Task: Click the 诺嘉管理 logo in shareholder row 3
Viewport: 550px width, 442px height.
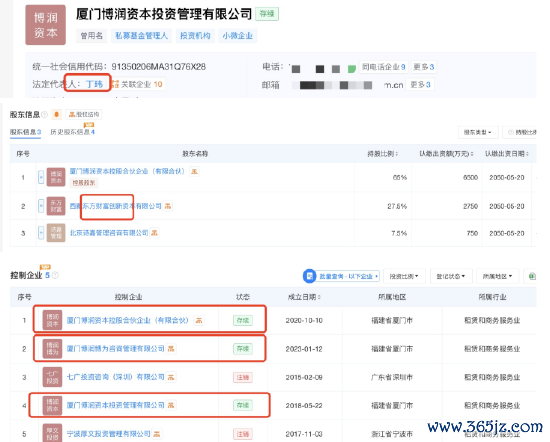Action: (x=56, y=233)
